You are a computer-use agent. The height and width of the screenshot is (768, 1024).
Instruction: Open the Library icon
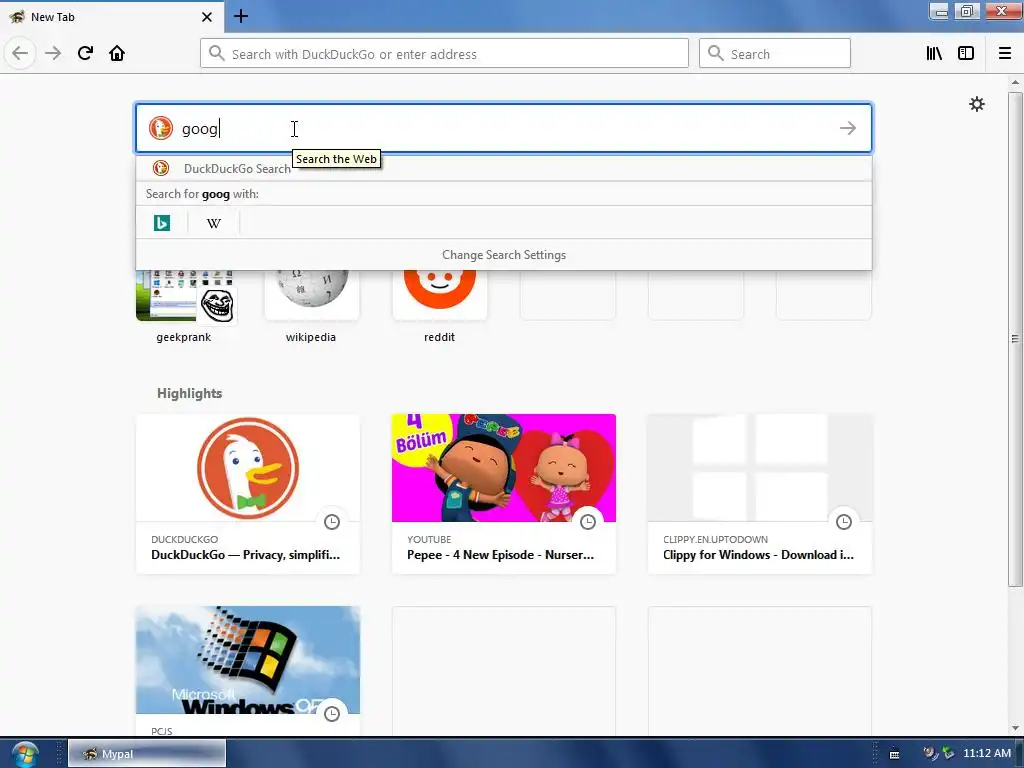tap(934, 54)
